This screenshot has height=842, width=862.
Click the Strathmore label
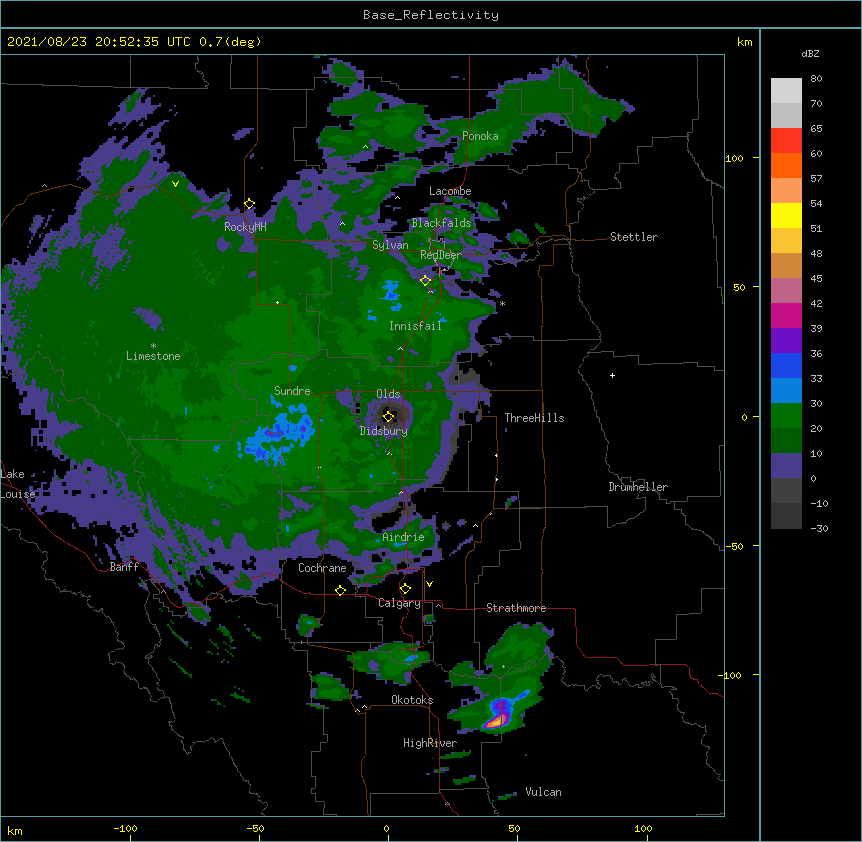(516, 608)
